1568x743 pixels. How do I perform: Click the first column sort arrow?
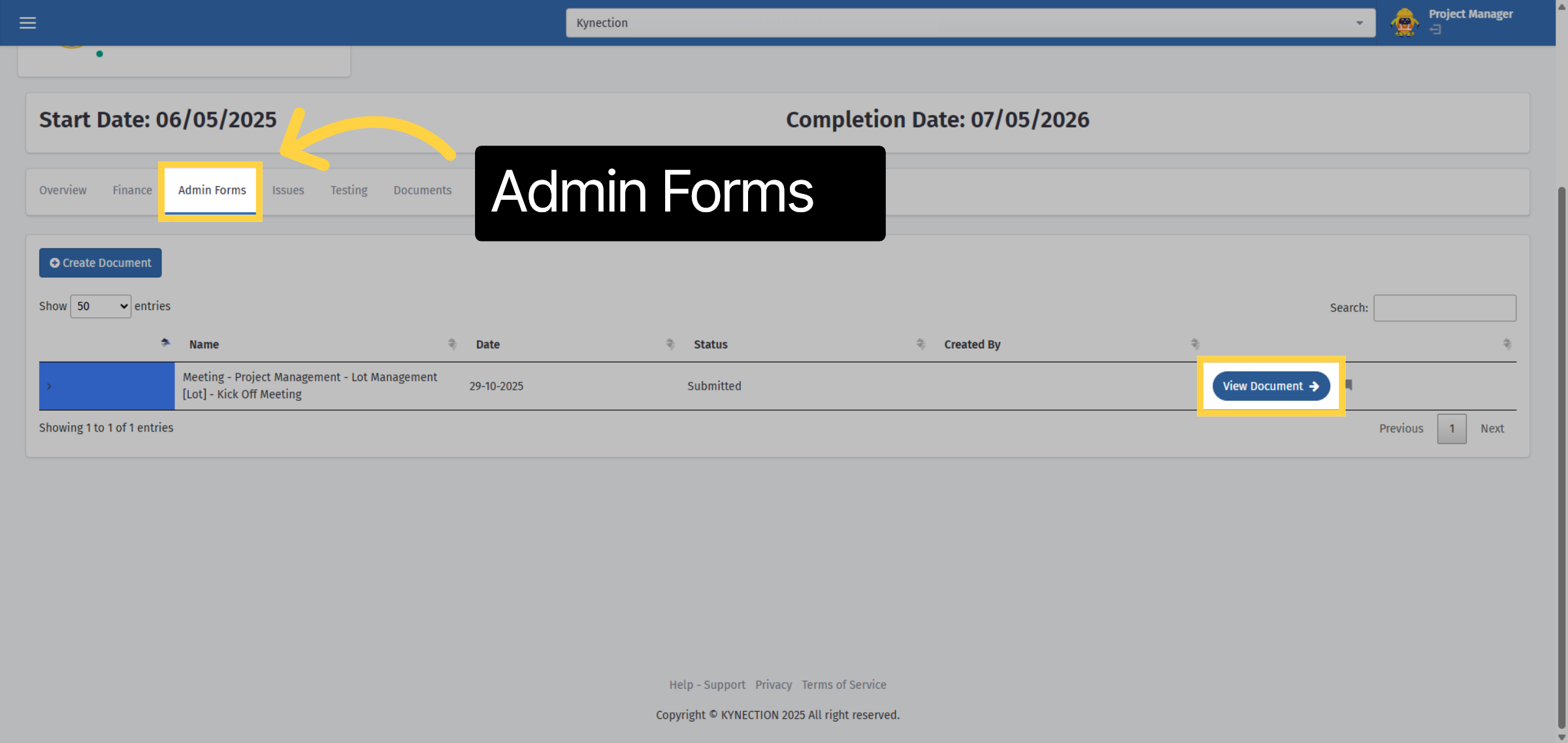click(x=165, y=343)
